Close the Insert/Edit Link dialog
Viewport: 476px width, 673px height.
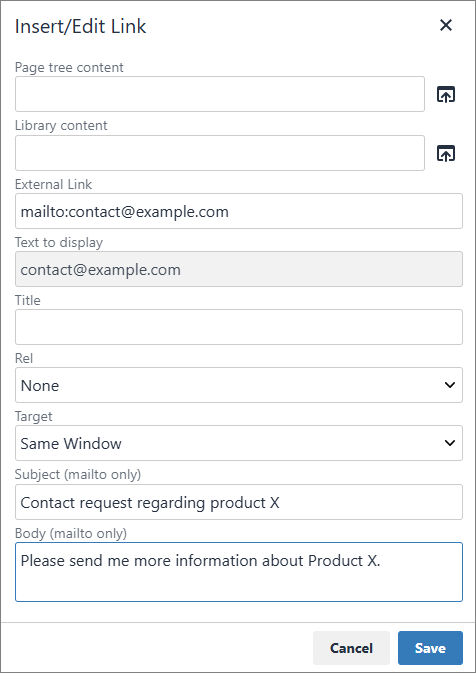(x=446, y=25)
